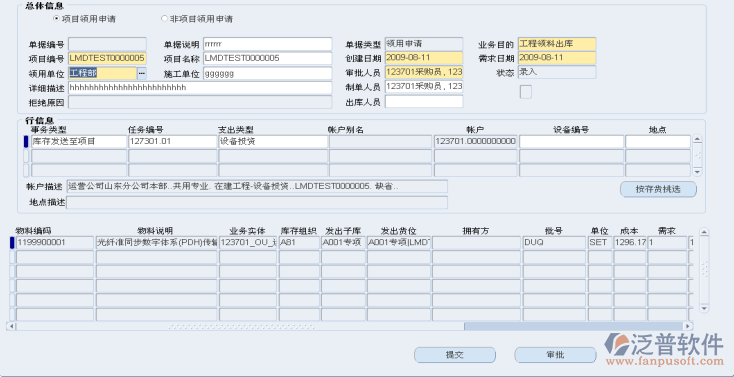Click the 按存货挑选 button
The width and height of the screenshot is (734, 377).
click(x=658, y=189)
